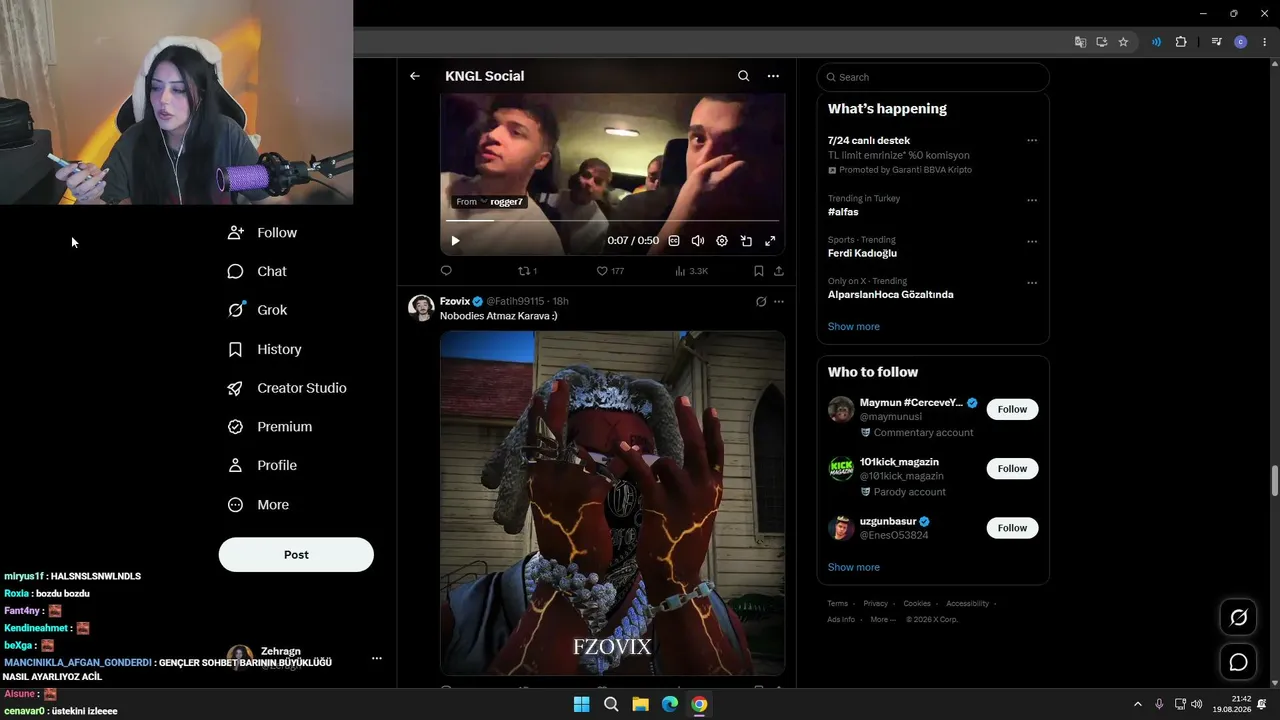Open the FZOVIX post image
1280x720 pixels.
612,503
